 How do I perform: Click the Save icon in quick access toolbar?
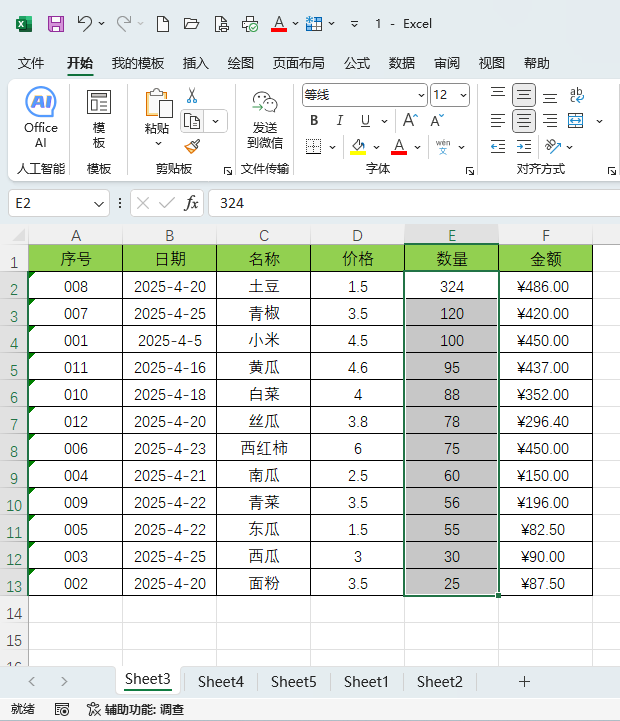[x=56, y=23]
